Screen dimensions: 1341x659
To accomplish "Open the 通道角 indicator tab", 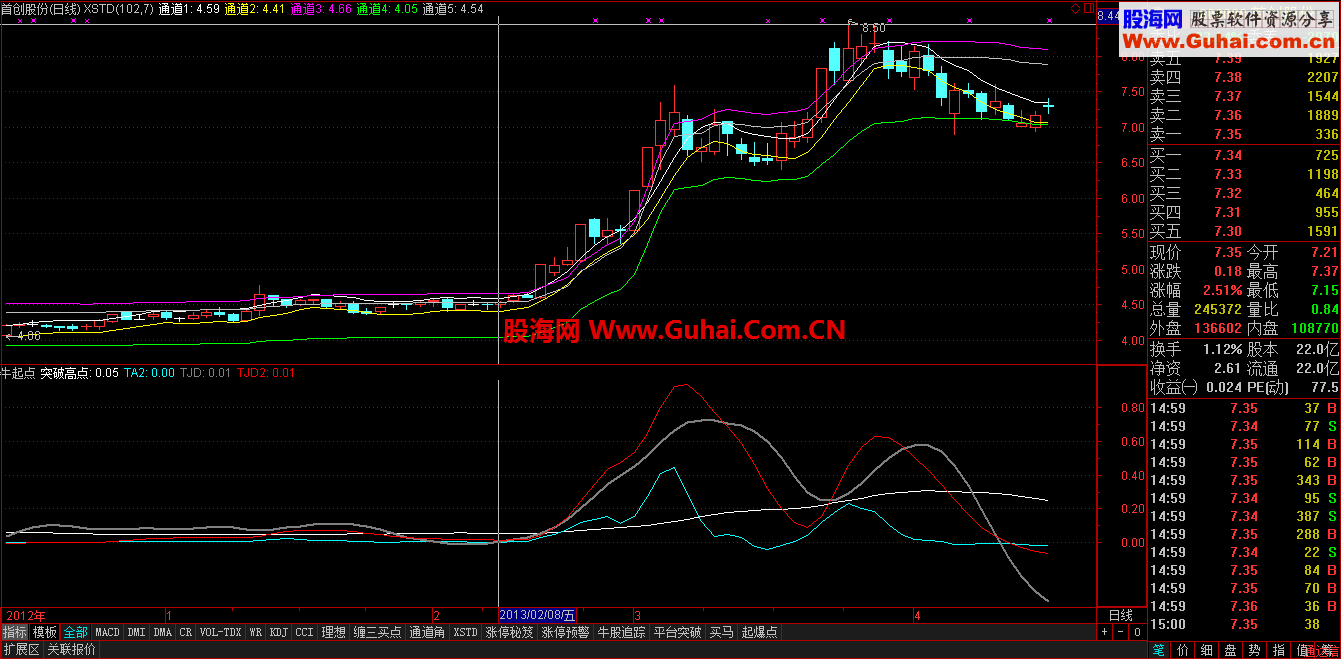I will (427, 632).
